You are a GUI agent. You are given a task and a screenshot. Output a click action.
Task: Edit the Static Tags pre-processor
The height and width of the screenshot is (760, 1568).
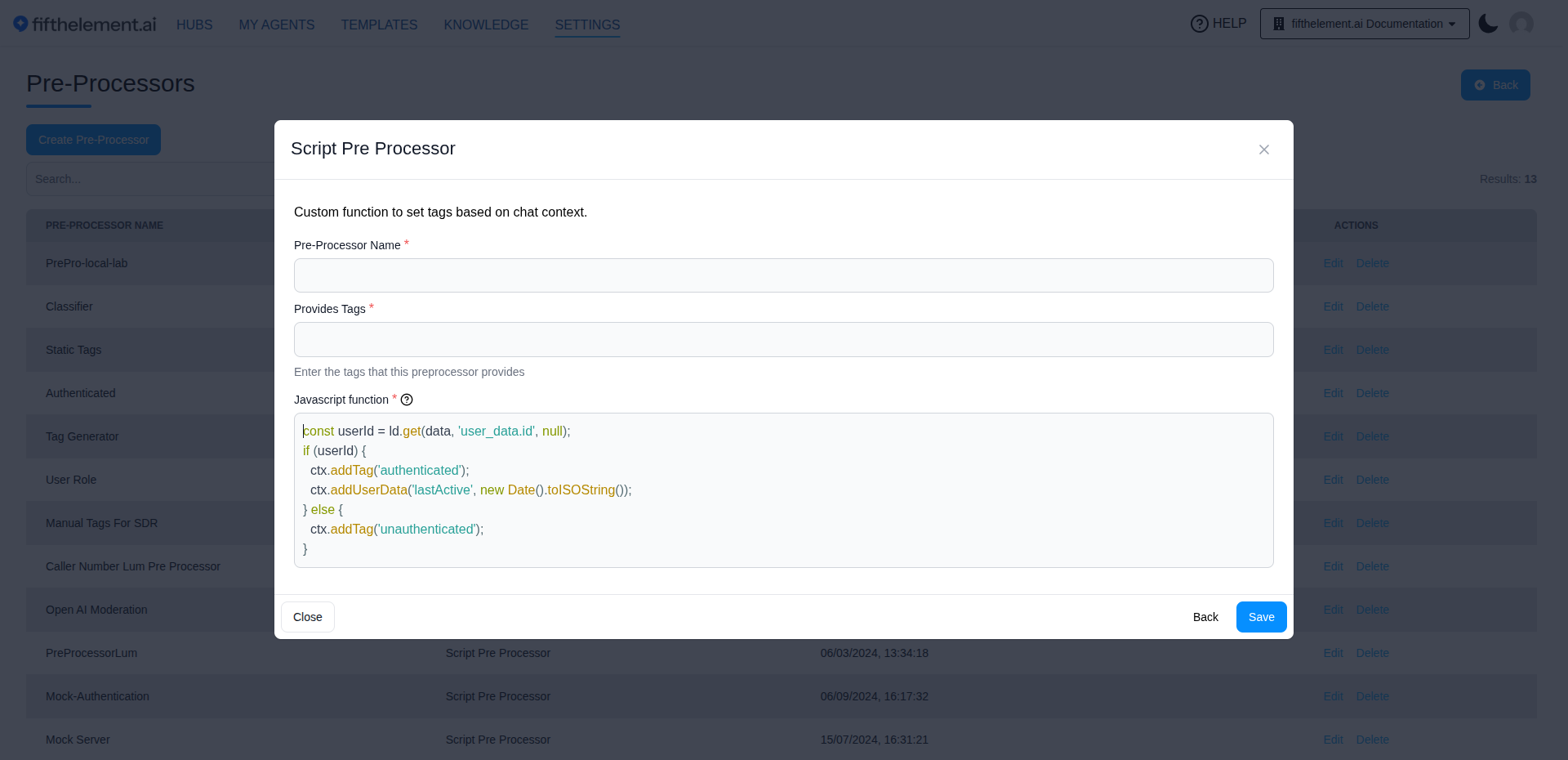pos(1333,350)
